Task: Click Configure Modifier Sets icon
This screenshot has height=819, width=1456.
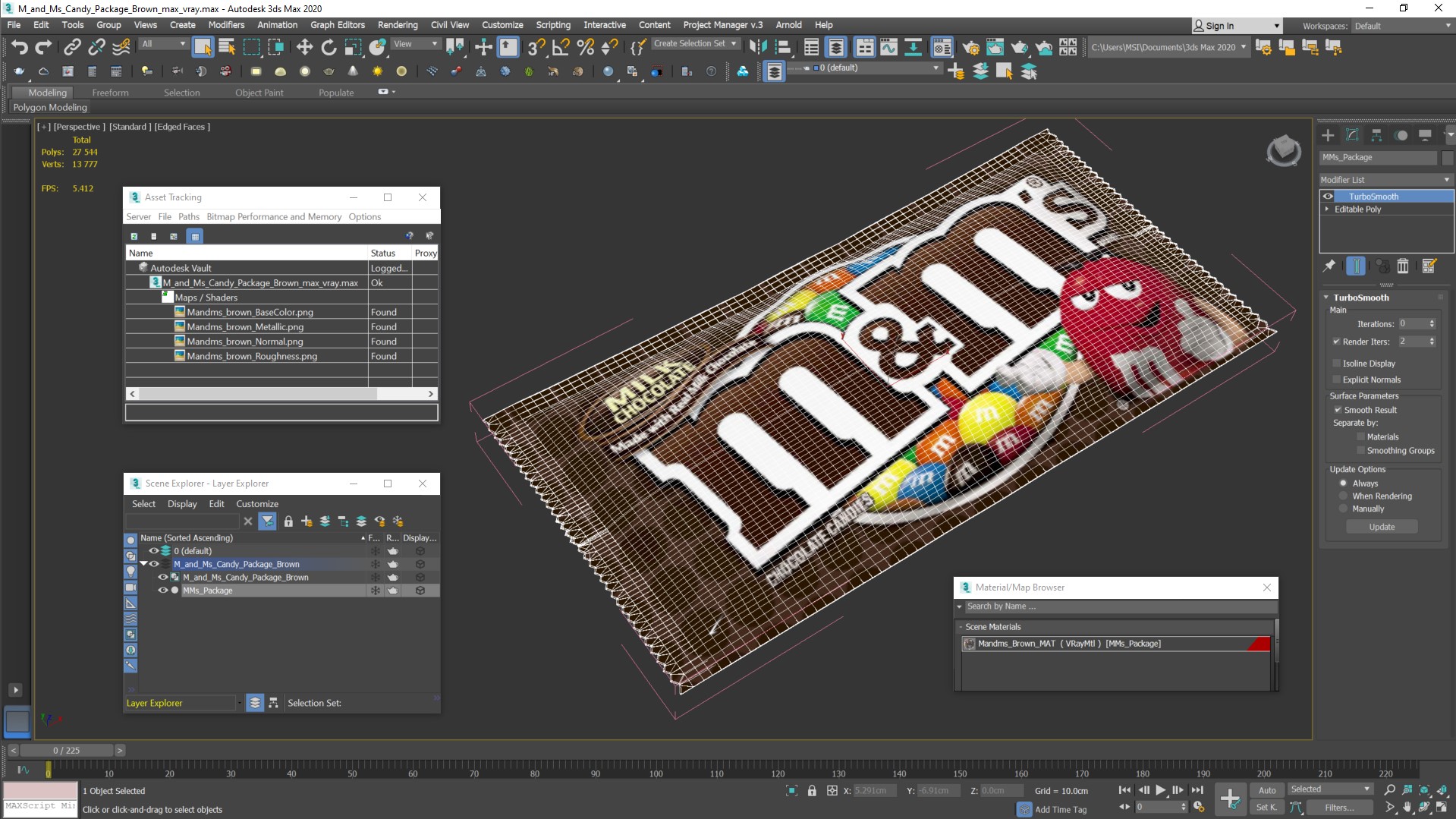Action: tap(1429, 266)
